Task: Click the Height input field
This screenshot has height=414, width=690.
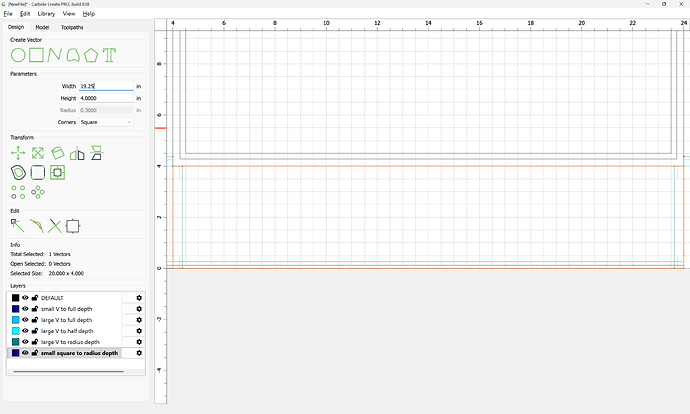Action: click(105, 98)
